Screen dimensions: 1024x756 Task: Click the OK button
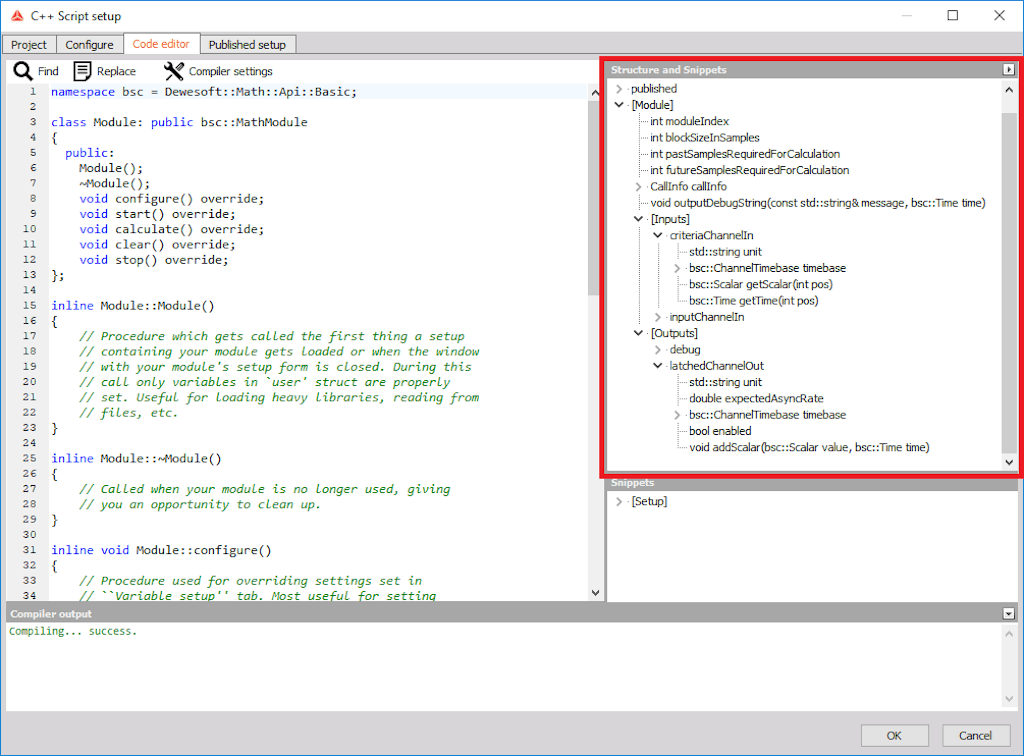[x=894, y=736]
